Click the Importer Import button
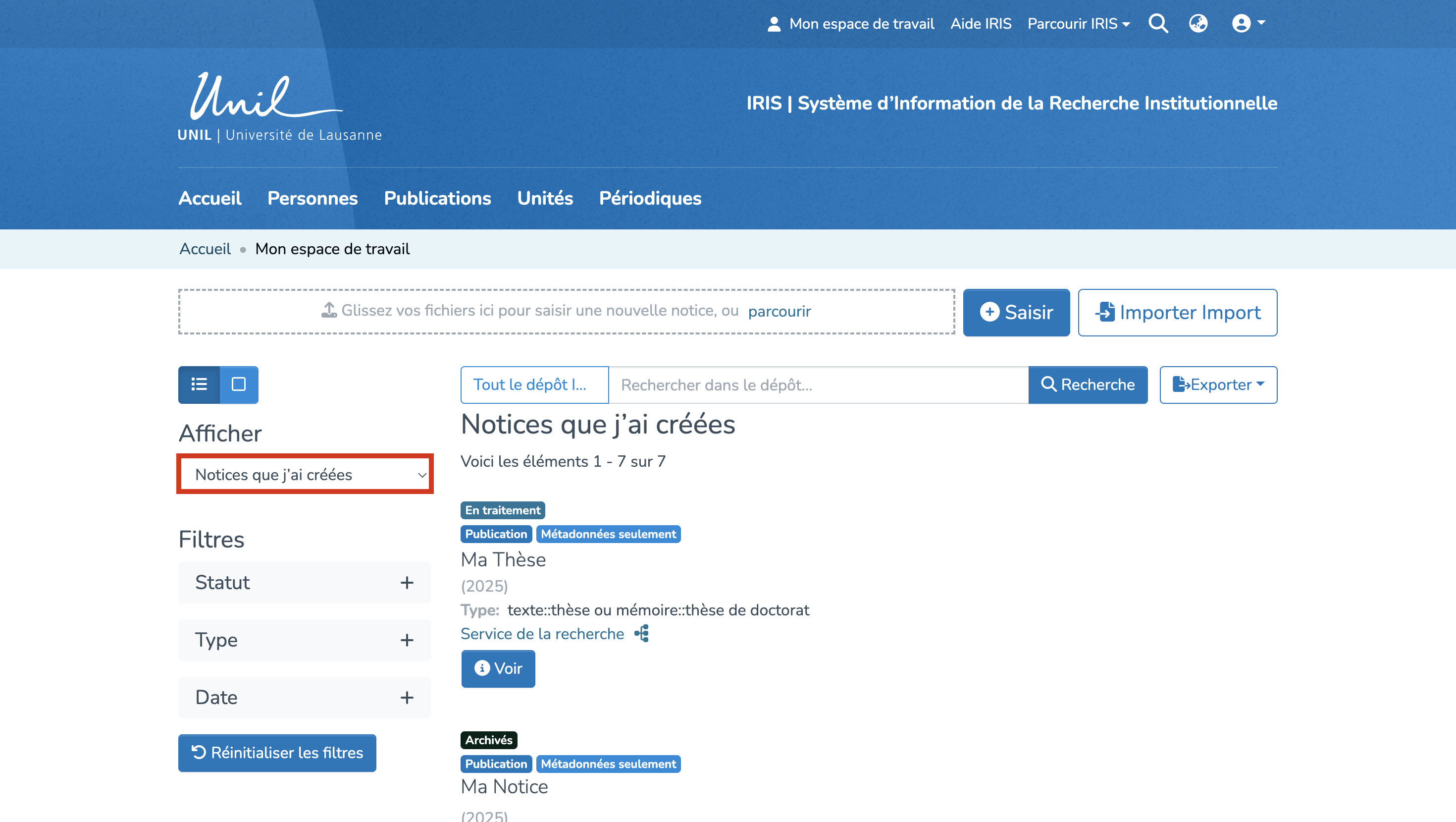Image resolution: width=1456 pixels, height=822 pixels. (1177, 312)
